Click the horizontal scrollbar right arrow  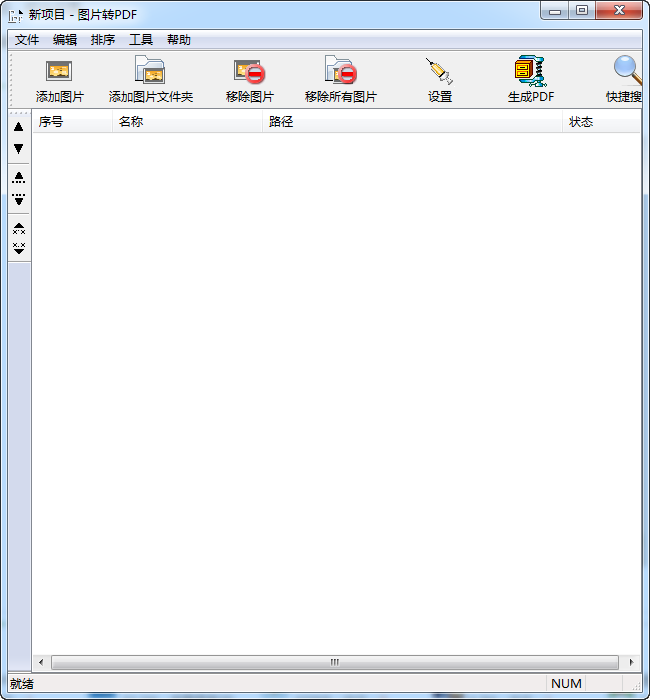tap(631, 662)
